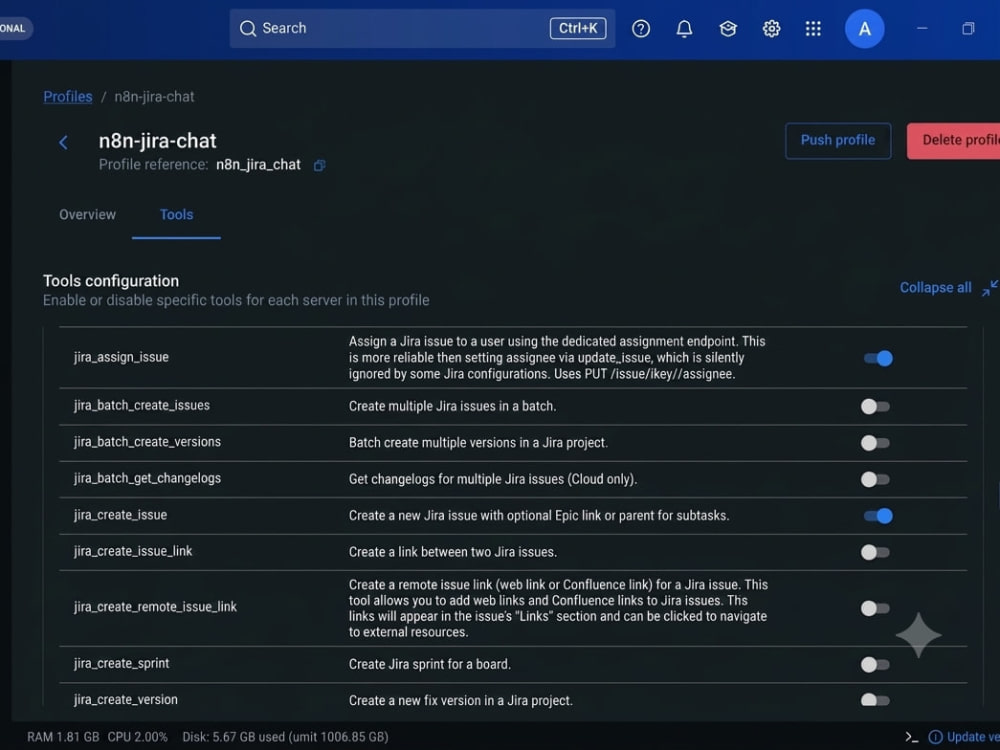1000x750 pixels.
Task: Click the Profiles breadcrumb link
Action: 68,97
